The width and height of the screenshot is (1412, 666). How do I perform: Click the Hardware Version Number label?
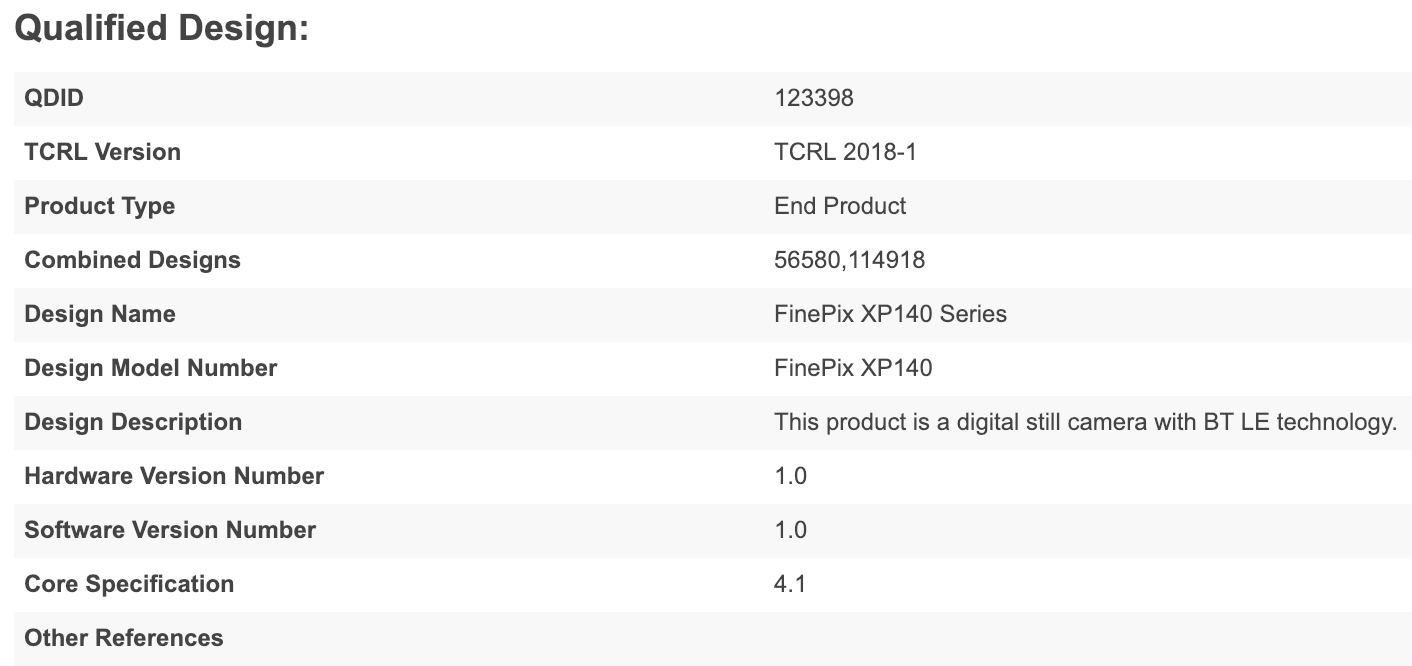click(174, 476)
